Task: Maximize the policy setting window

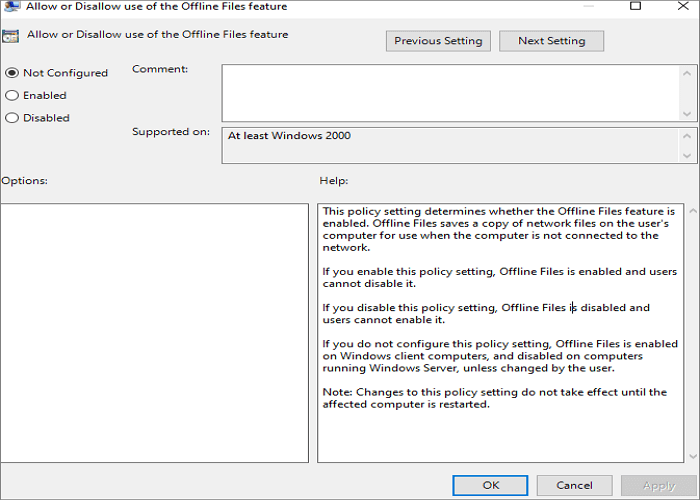Action: coord(636,6)
